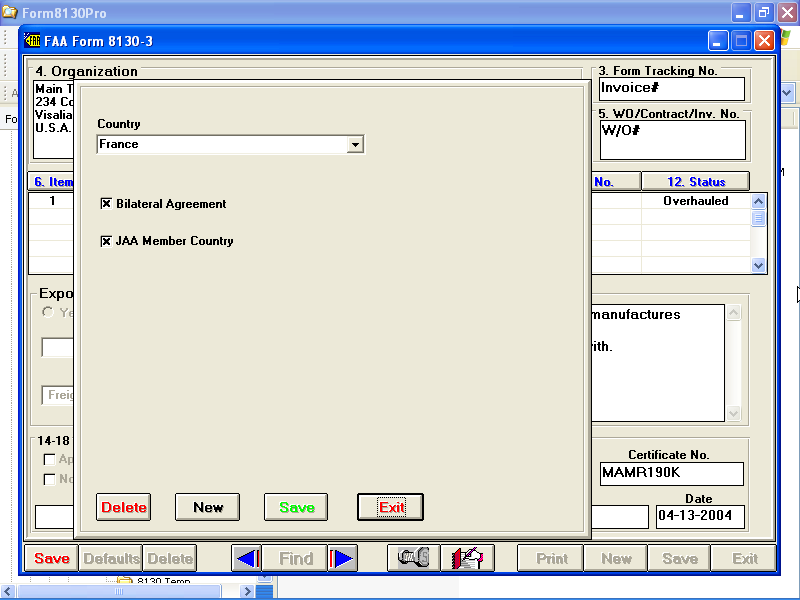This screenshot has height=600, width=800.
Task: Click the Certificate No. text field
Action: (x=671, y=473)
